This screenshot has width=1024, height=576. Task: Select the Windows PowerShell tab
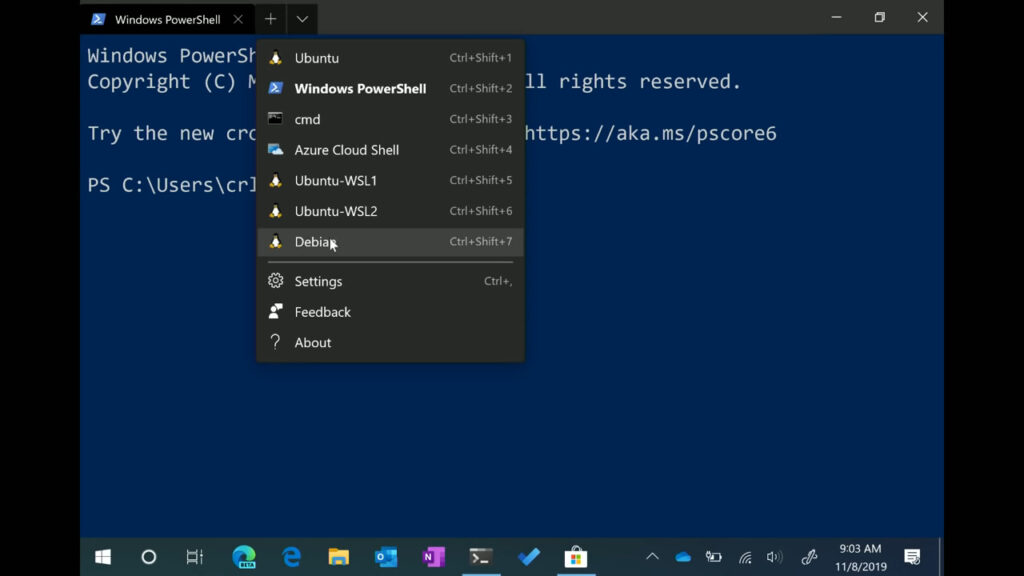click(168, 20)
